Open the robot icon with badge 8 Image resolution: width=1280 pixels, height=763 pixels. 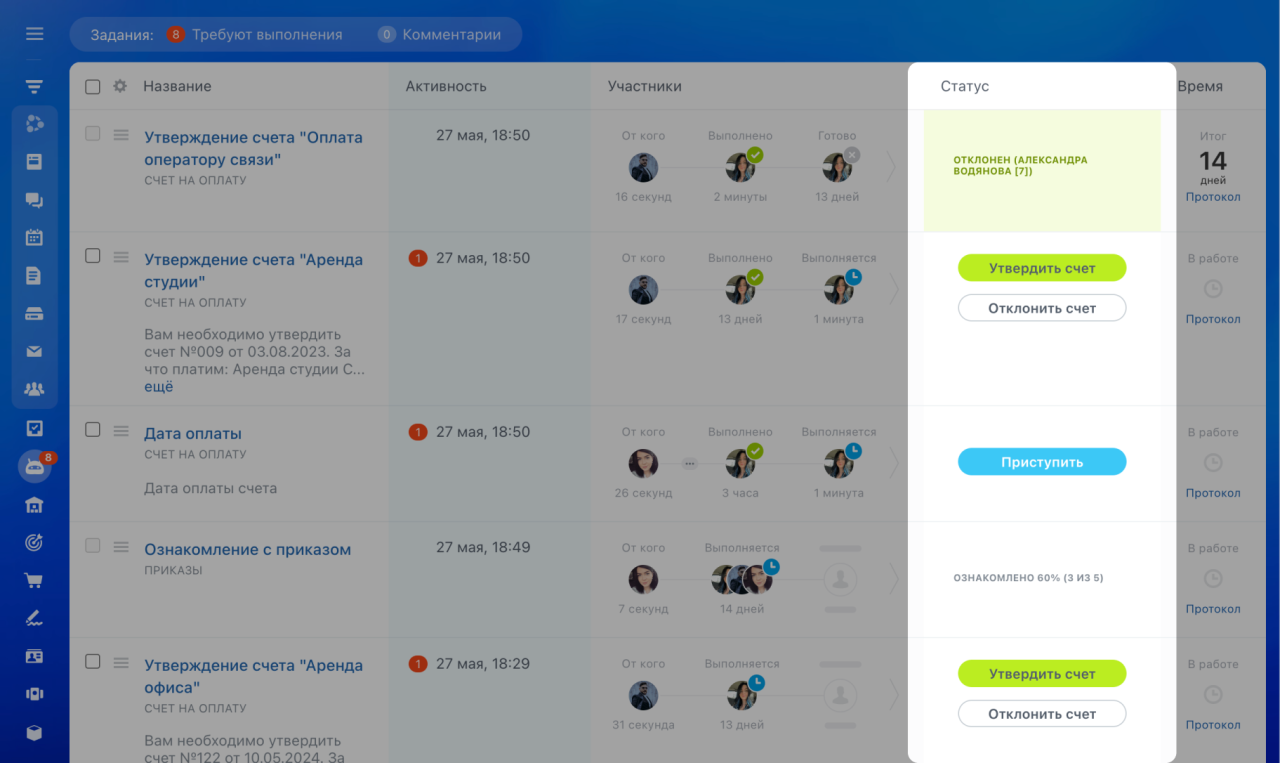(x=34, y=467)
